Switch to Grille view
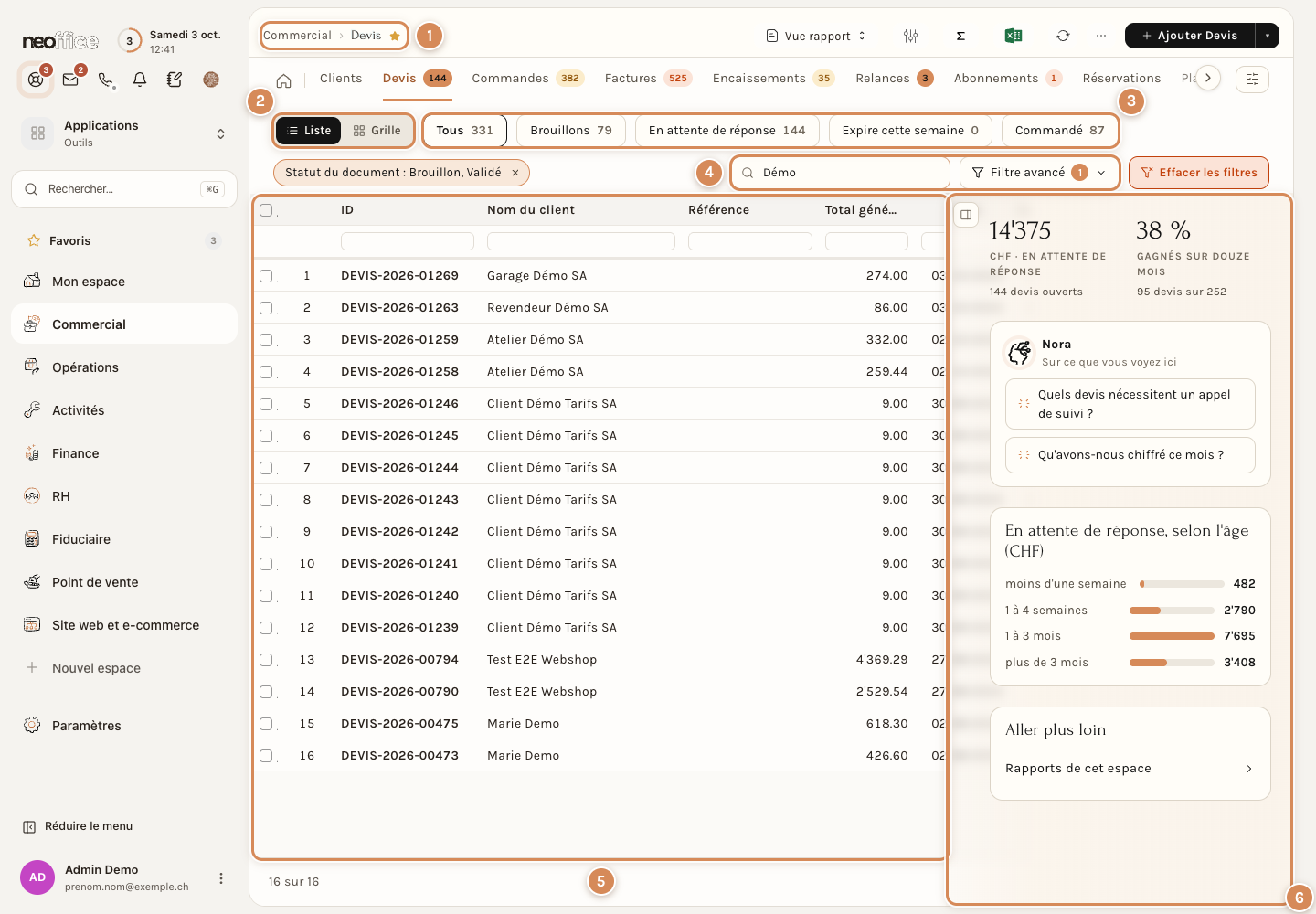Image resolution: width=1316 pixels, height=914 pixels. (377, 131)
